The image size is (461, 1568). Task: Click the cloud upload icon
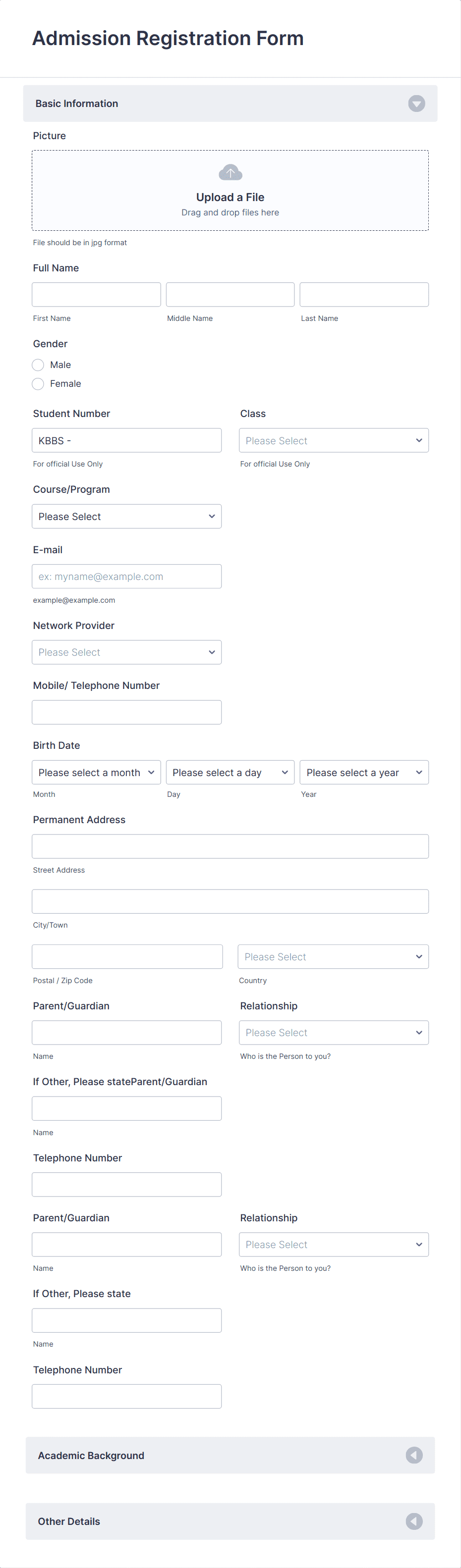pos(230,172)
